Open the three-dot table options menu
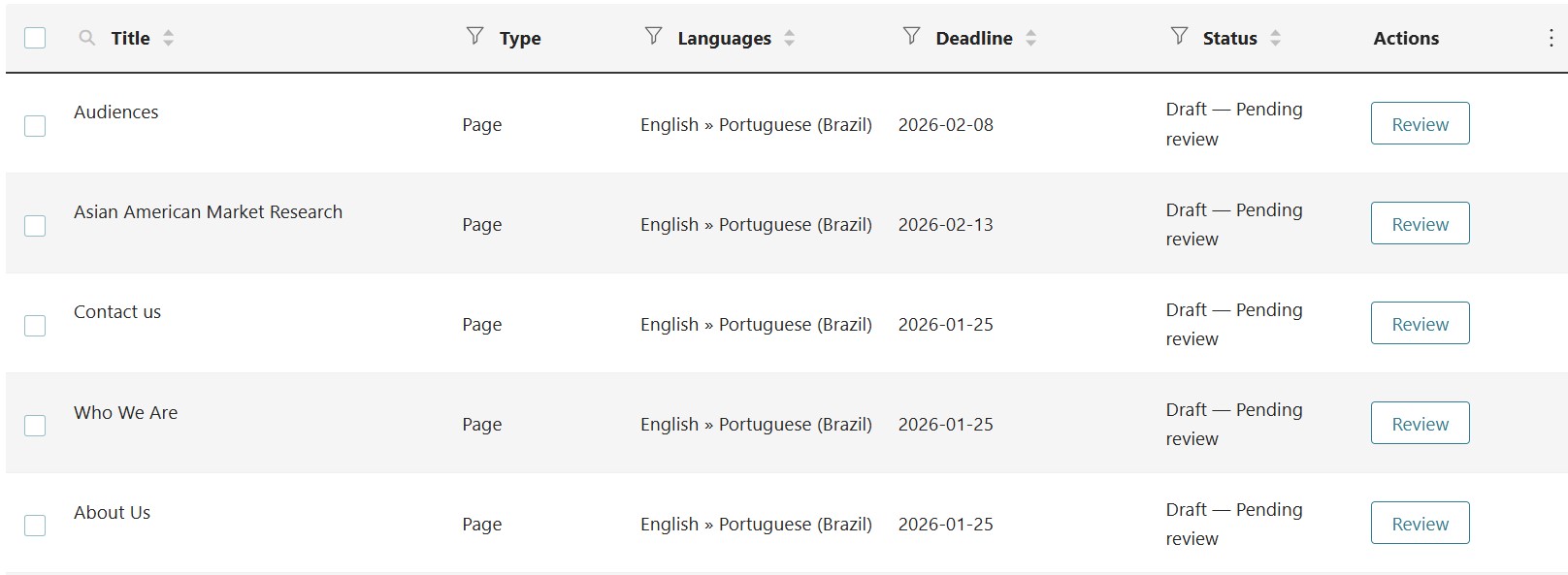 coord(1551,38)
